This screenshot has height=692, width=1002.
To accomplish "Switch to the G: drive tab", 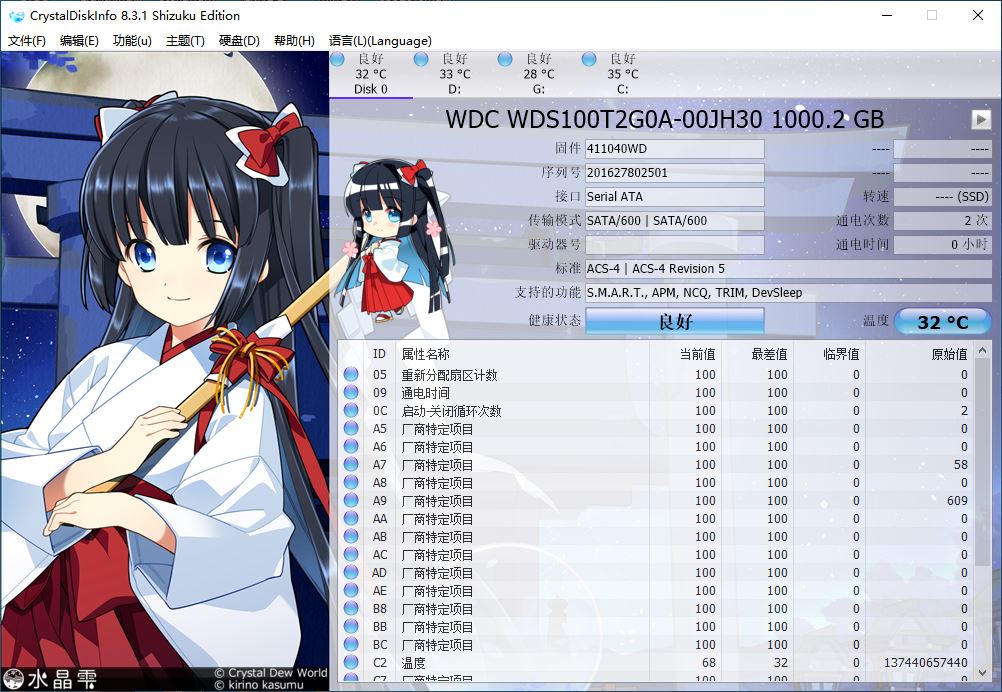I will [539, 74].
